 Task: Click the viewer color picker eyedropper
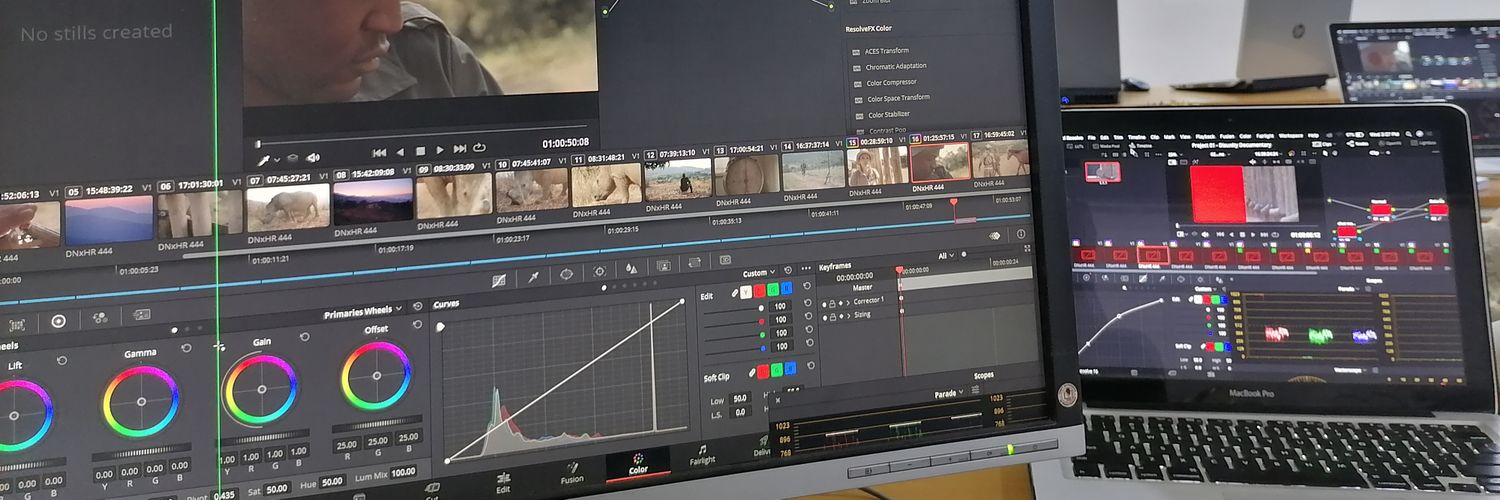click(263, 161)
